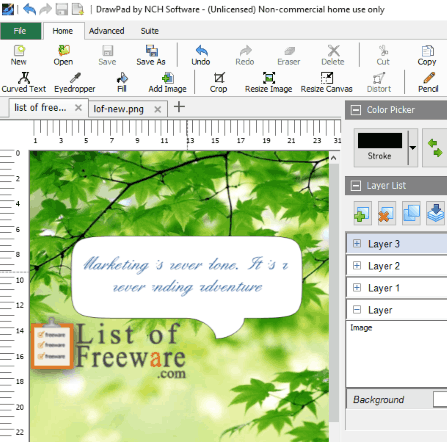447x442 pixels.
Task: Click the quick access undo arrow in title bar
Action: pyautogui.click(x=29, y=9)
